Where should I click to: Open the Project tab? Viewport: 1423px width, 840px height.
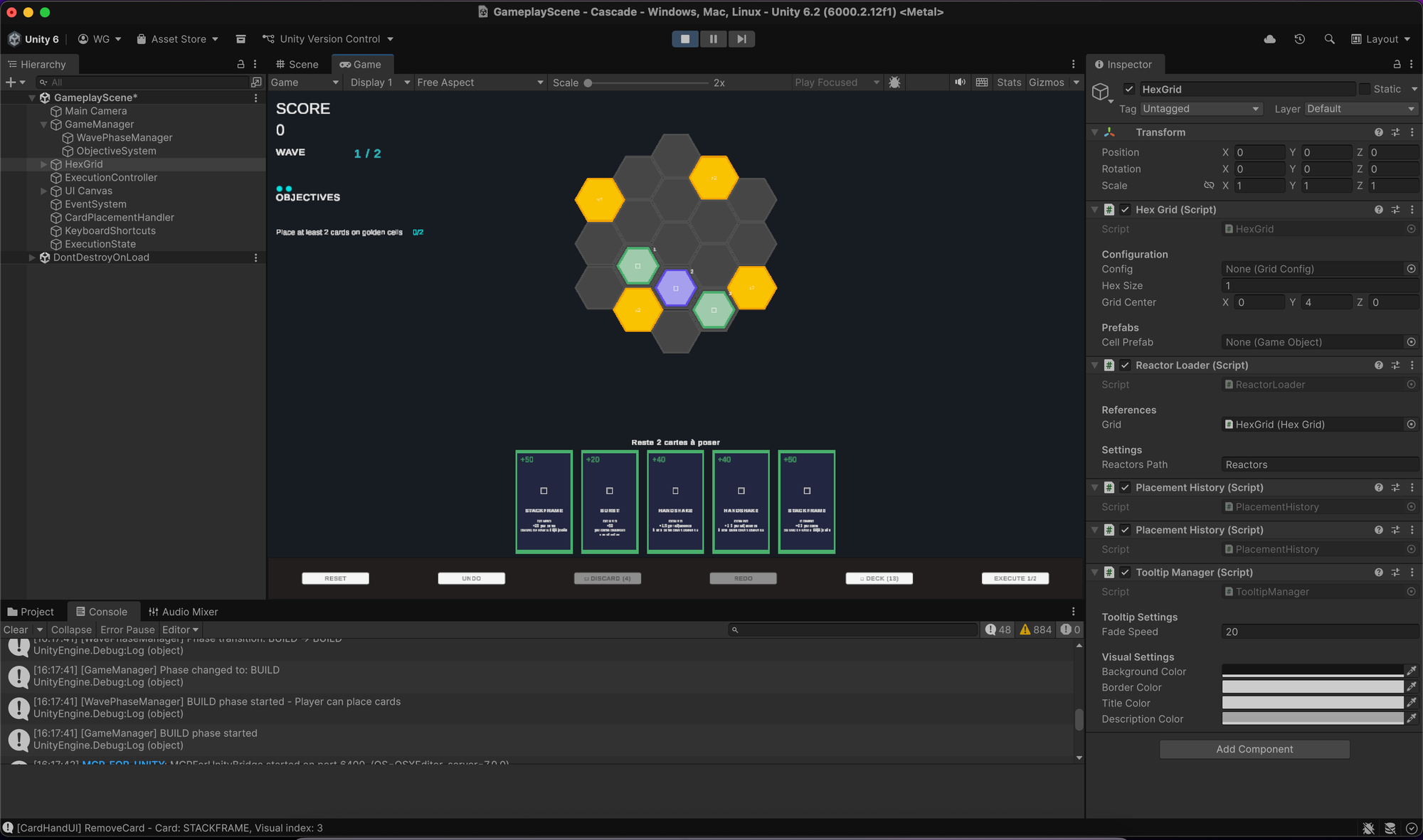click(31, 612)
